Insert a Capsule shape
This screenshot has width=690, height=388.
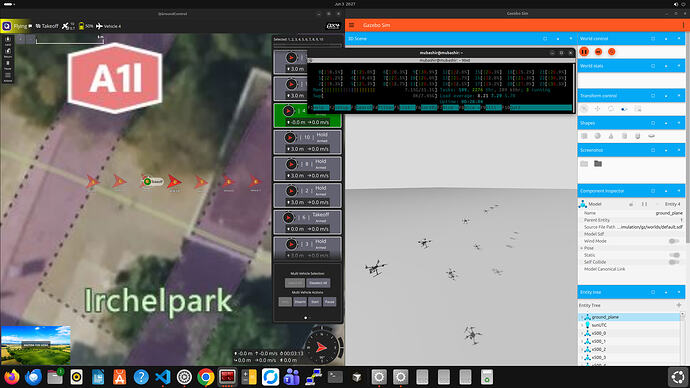(x=638, y=136)
